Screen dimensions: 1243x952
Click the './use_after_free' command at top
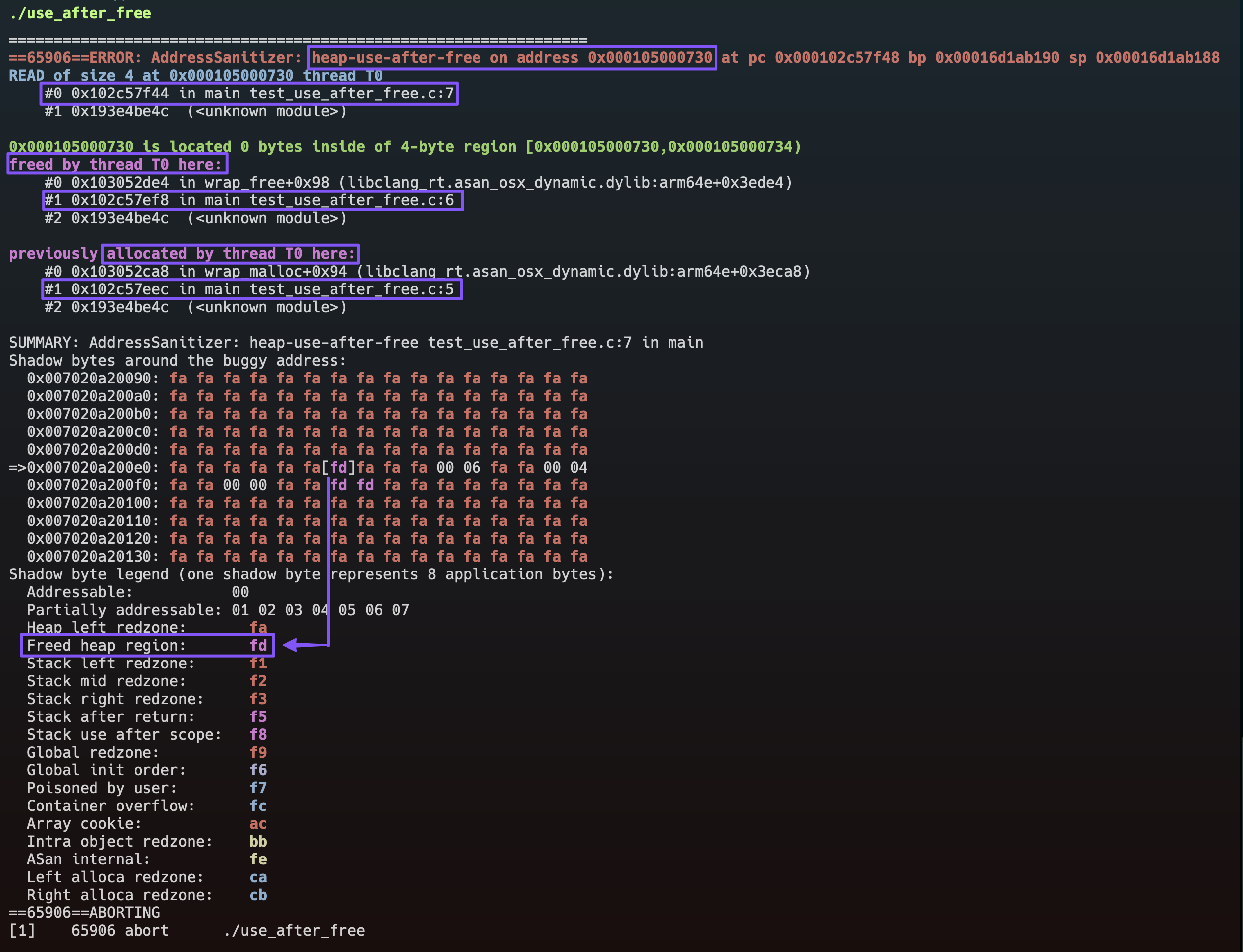81,13
